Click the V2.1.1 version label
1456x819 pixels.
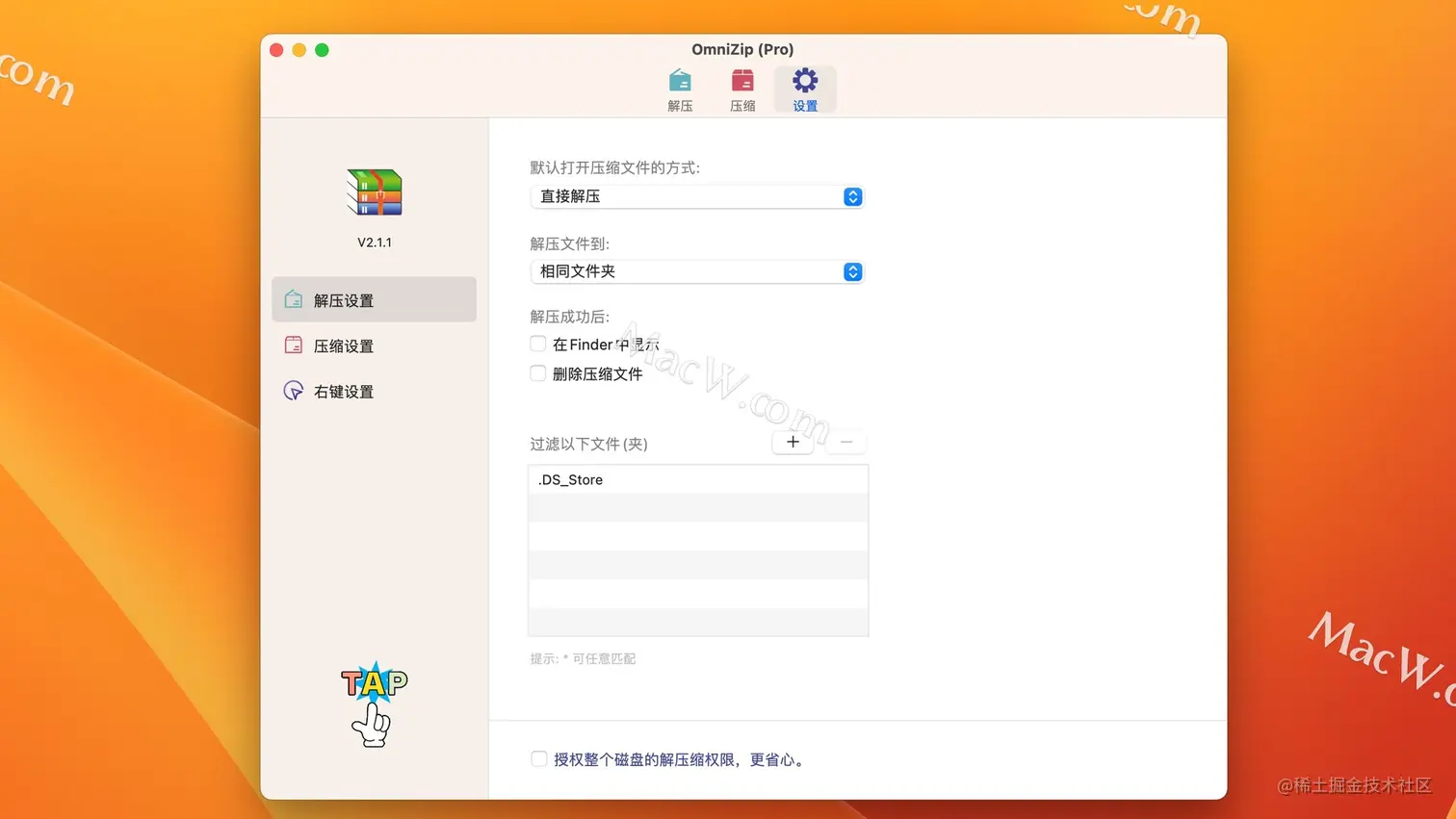(x=375, y=243)
